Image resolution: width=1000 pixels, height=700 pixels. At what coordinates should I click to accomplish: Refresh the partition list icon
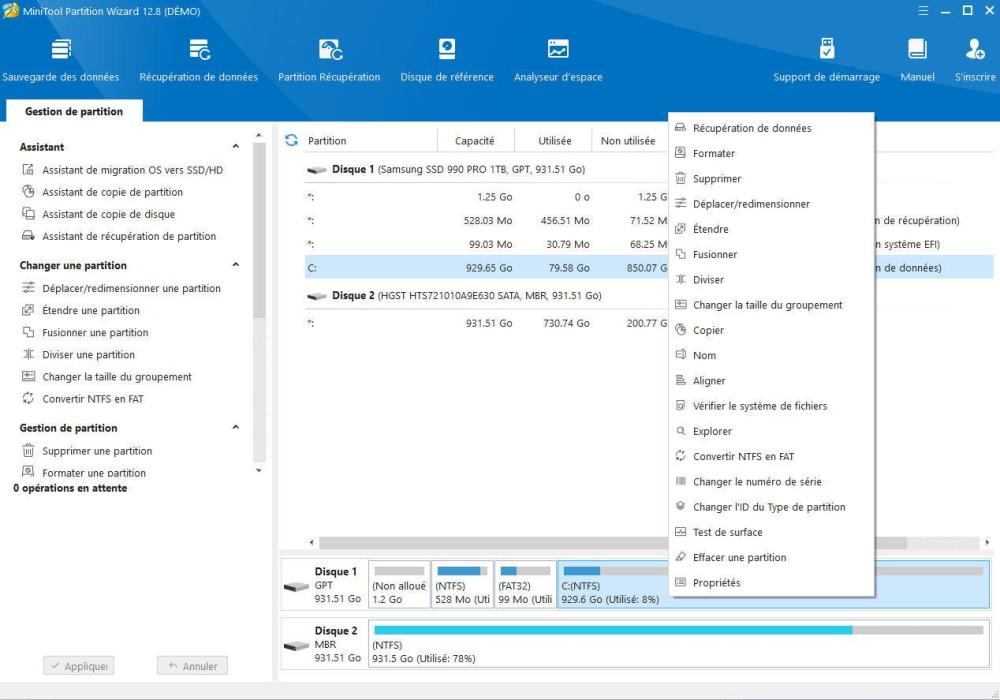click(291, 141)
